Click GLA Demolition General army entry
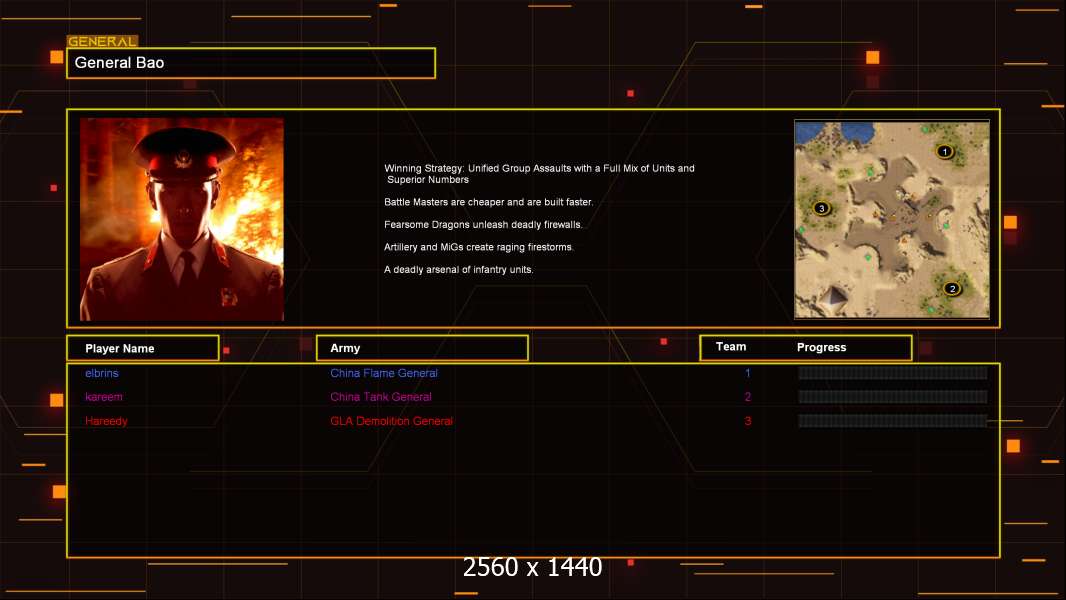The image size is (1066, 600). tap(392, 421)
